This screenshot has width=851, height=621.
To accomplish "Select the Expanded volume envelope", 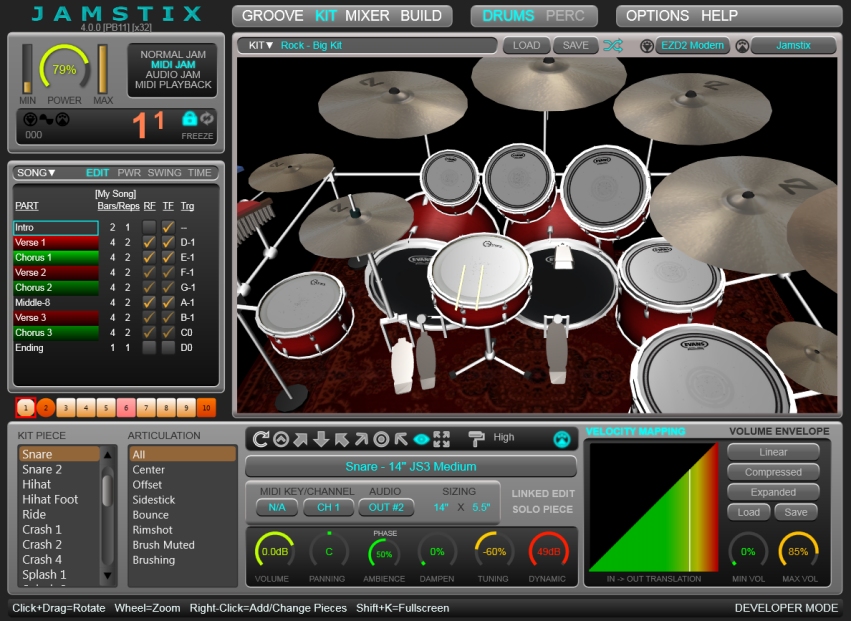I will click(773, 492).
